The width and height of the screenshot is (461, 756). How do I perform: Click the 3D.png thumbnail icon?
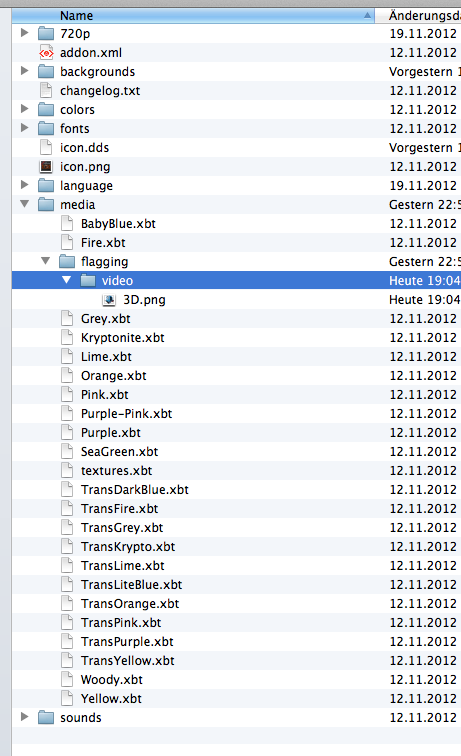pyautogui.click(x=109, y=300)
